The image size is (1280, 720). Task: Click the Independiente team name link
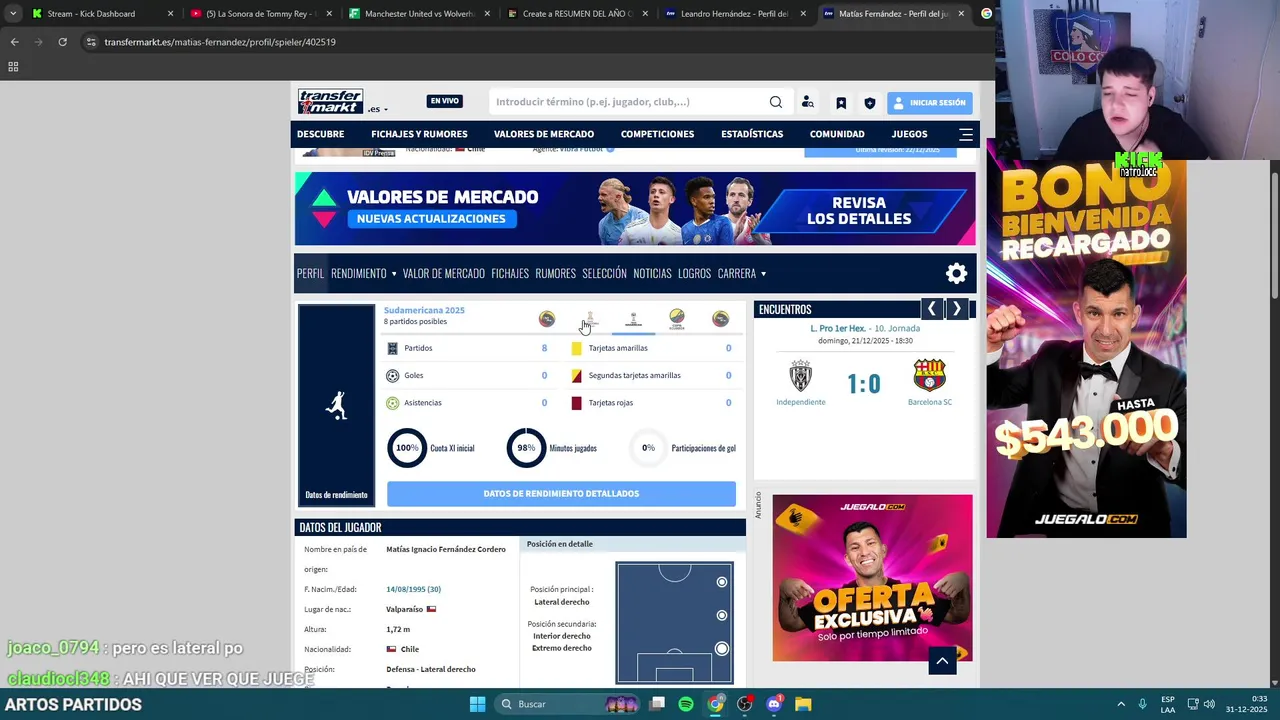(801, 402)
